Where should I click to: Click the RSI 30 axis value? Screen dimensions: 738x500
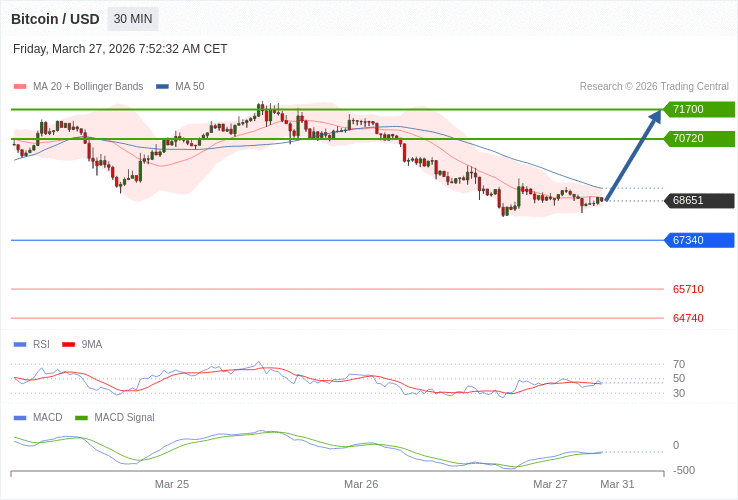679,393
